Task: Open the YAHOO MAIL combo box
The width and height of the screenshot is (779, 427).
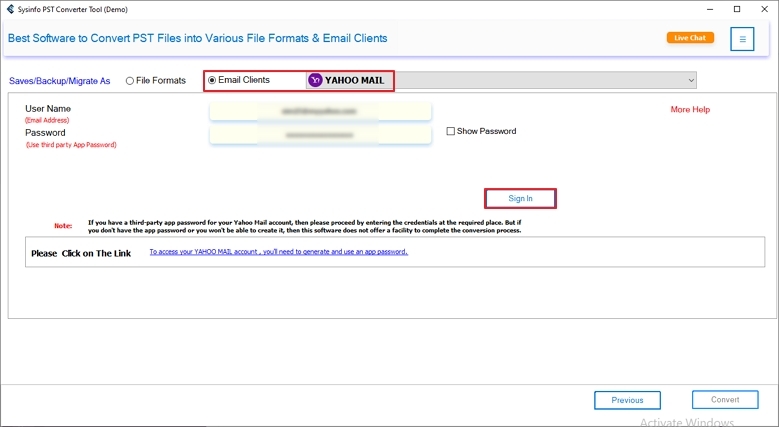Action: click(x=501, y=80)
